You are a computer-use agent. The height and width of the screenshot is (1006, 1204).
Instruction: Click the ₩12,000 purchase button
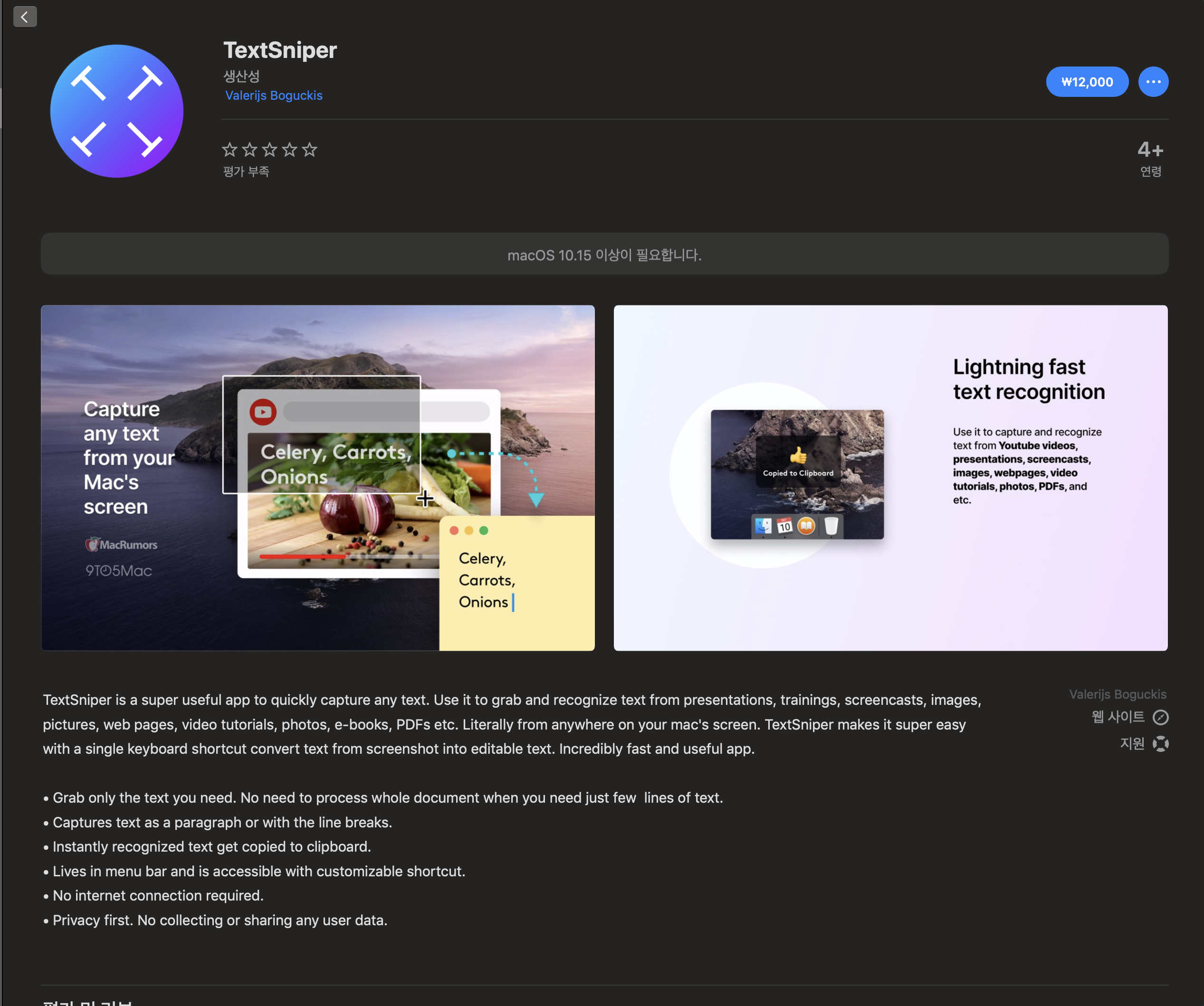coord(1087,82)
